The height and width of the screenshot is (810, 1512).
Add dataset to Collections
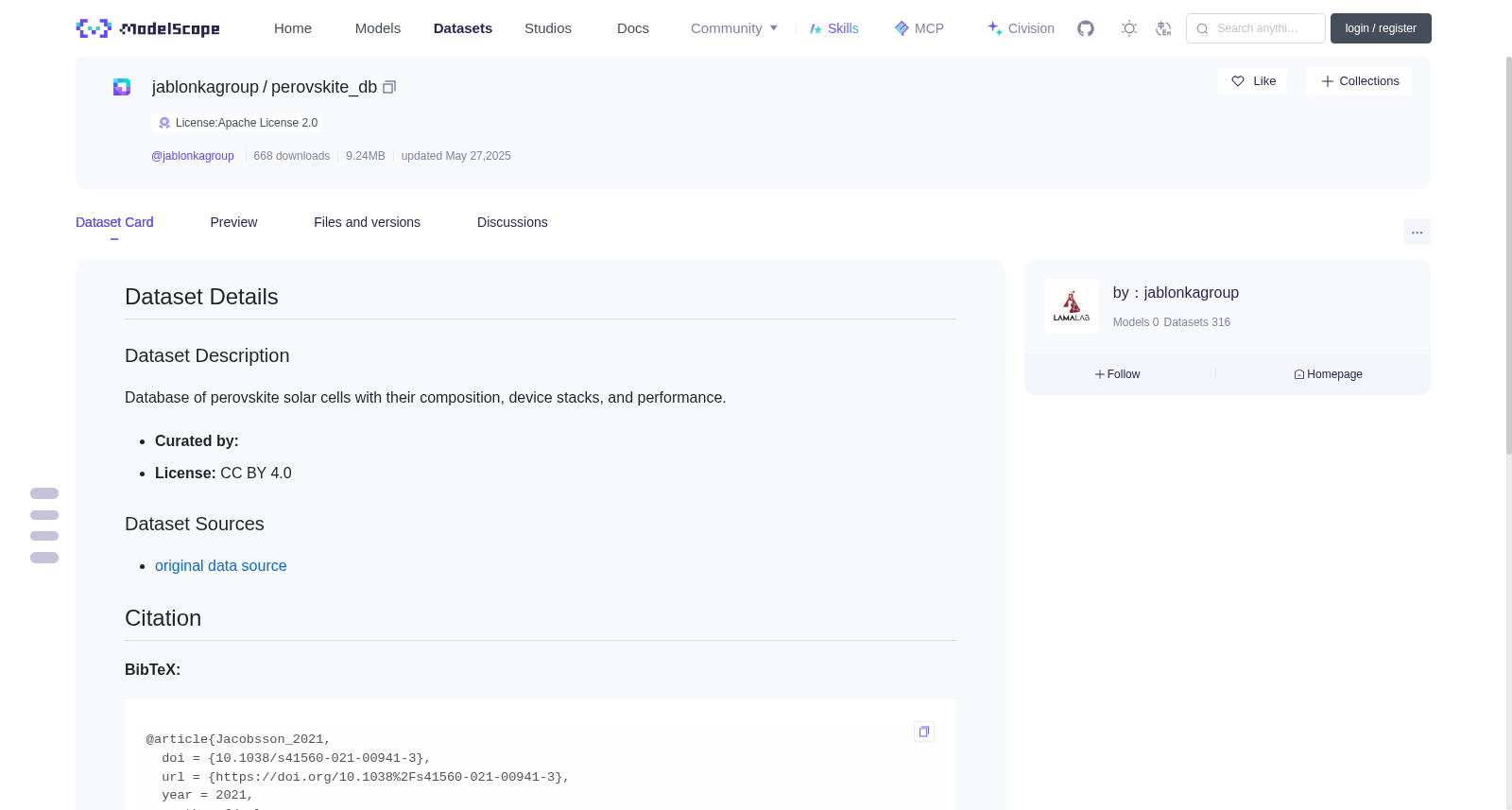[x=1359, y=81]
